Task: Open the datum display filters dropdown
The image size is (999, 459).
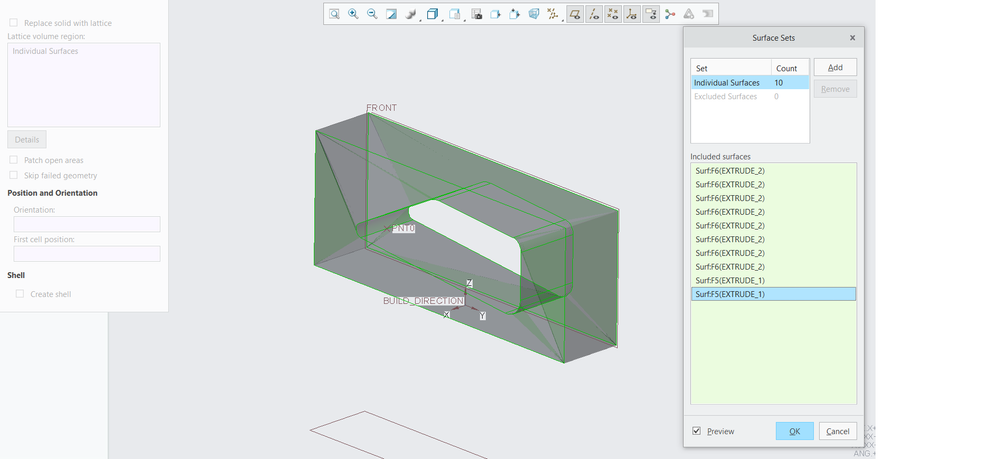Action: point(553,14)
